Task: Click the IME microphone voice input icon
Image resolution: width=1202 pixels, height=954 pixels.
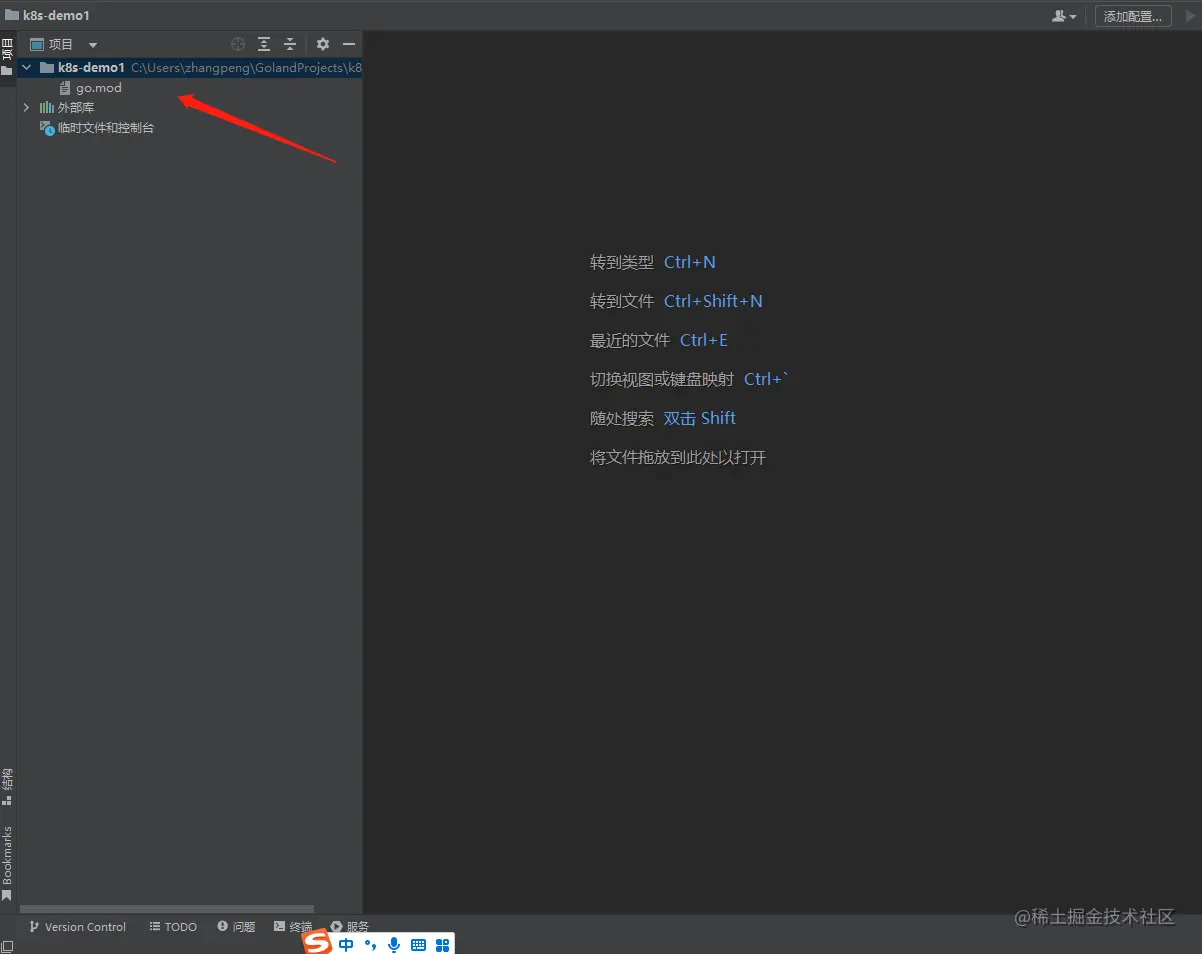Action: 394,945
